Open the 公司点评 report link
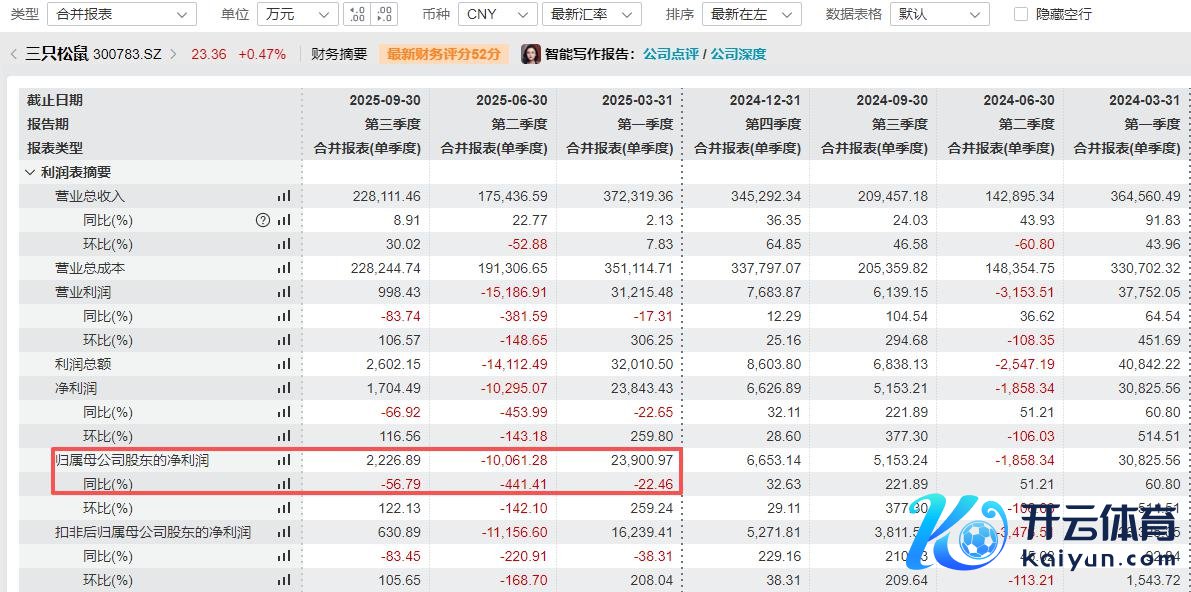The width and height of the screenshot is (1191, 592). 670,54
